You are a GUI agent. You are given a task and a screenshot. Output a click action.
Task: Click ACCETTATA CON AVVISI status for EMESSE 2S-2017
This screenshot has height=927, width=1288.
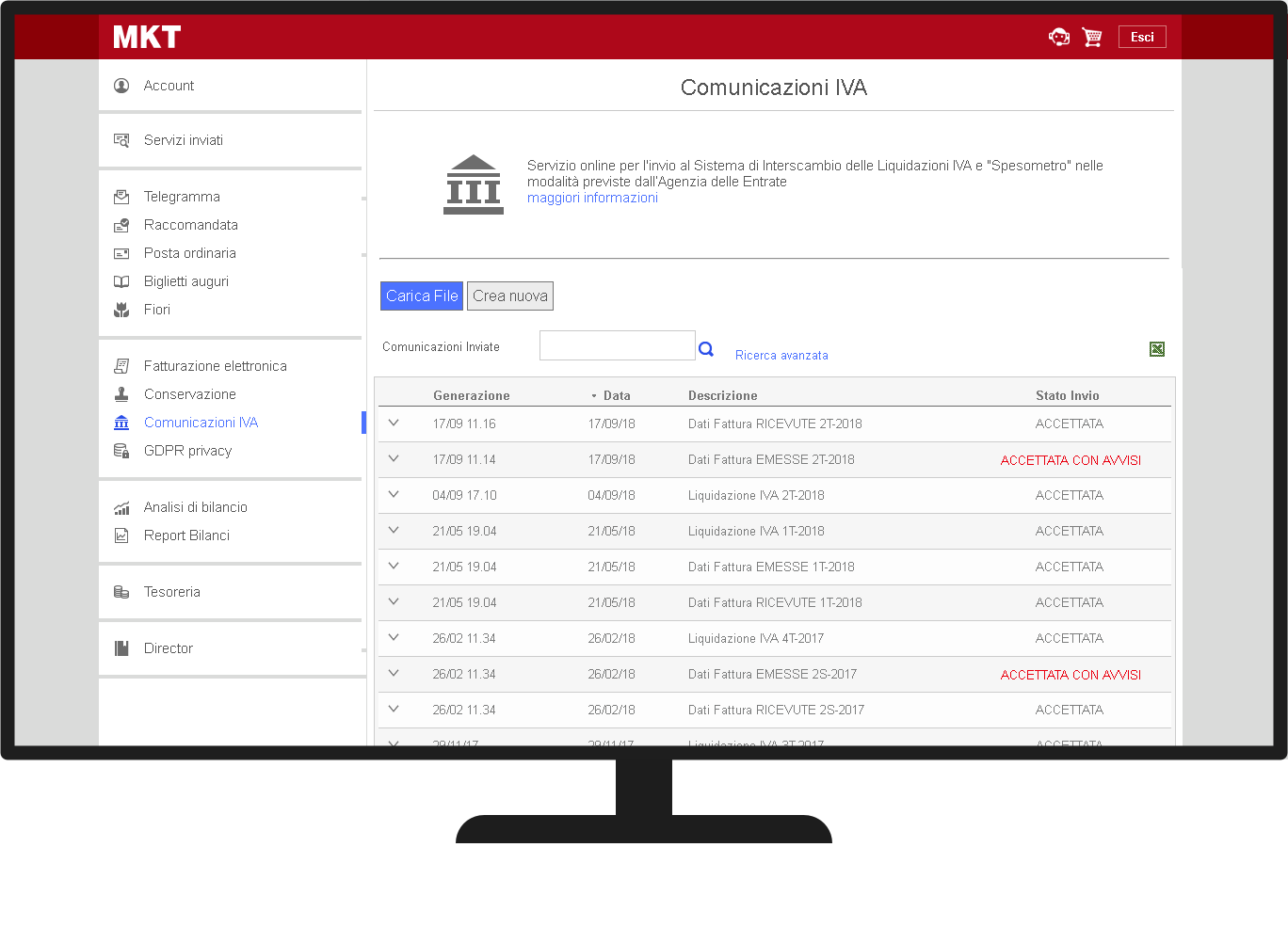1071,675
